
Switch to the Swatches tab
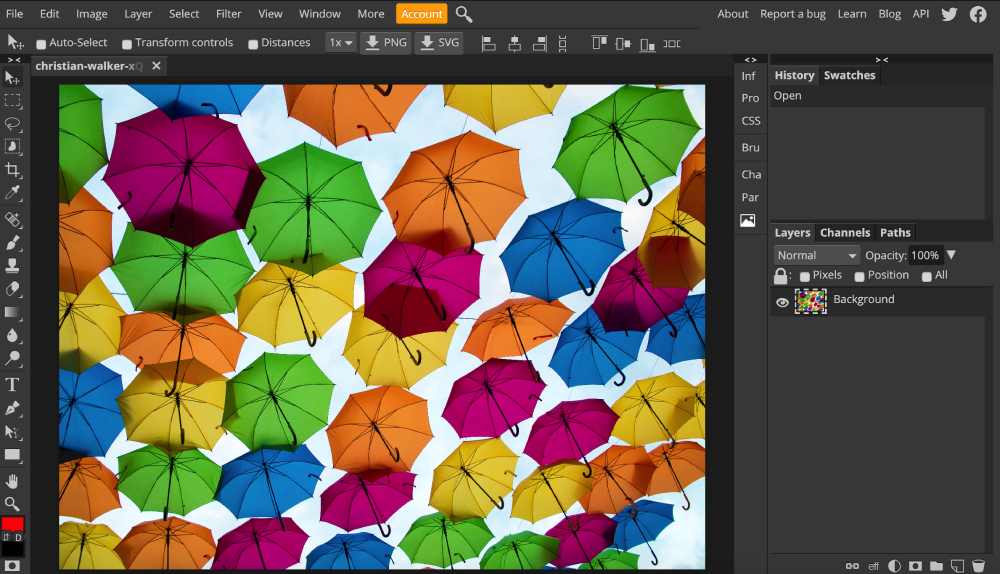point(849,75)
